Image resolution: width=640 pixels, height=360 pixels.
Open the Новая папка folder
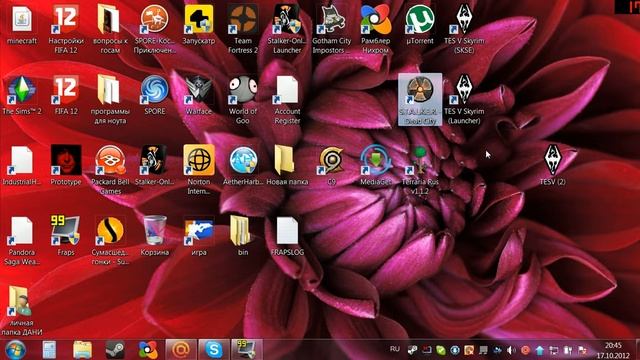(x=287, y=166)
